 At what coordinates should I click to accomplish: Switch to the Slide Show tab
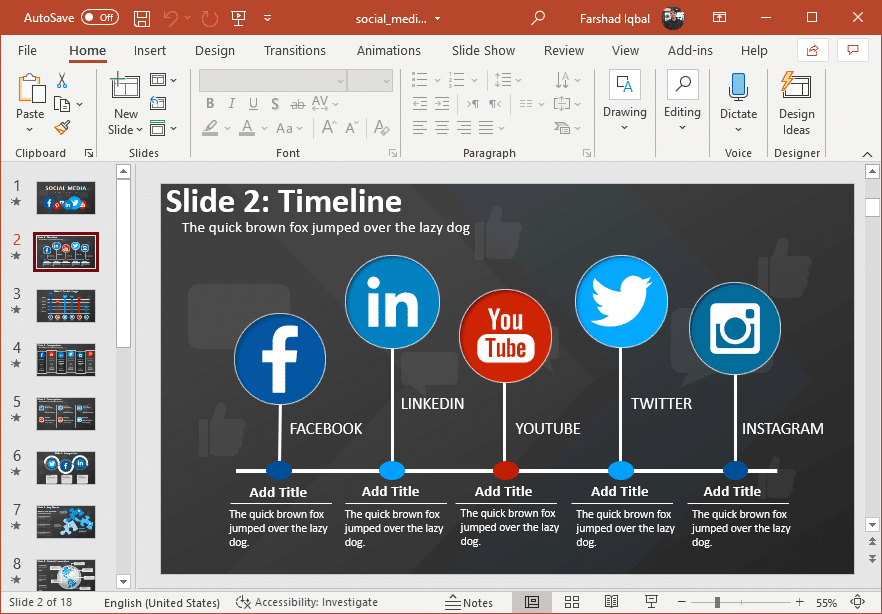click(x=483, y=51)
